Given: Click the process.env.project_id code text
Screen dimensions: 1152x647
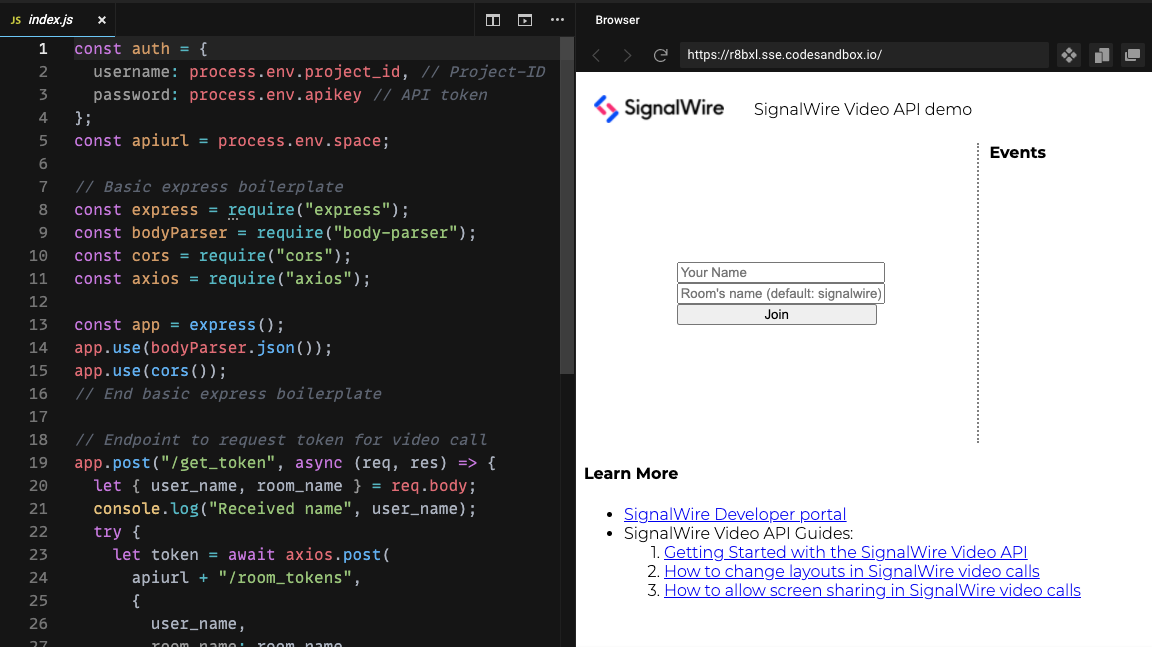Looking at the screenshot, I should pos(295,72).
